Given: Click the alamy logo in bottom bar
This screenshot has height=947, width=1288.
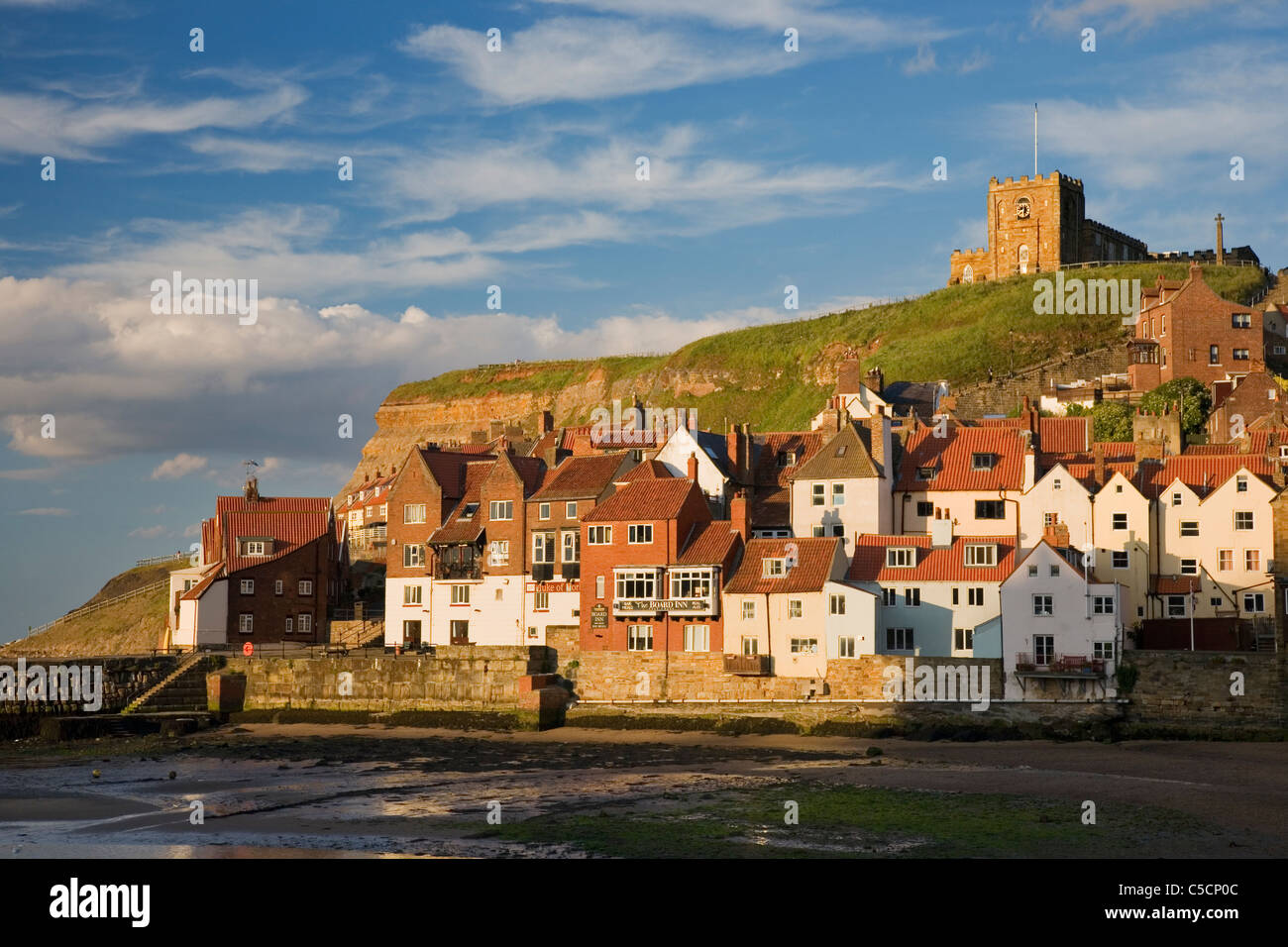Looking at the screenshot, I should [x=100, y=902].
